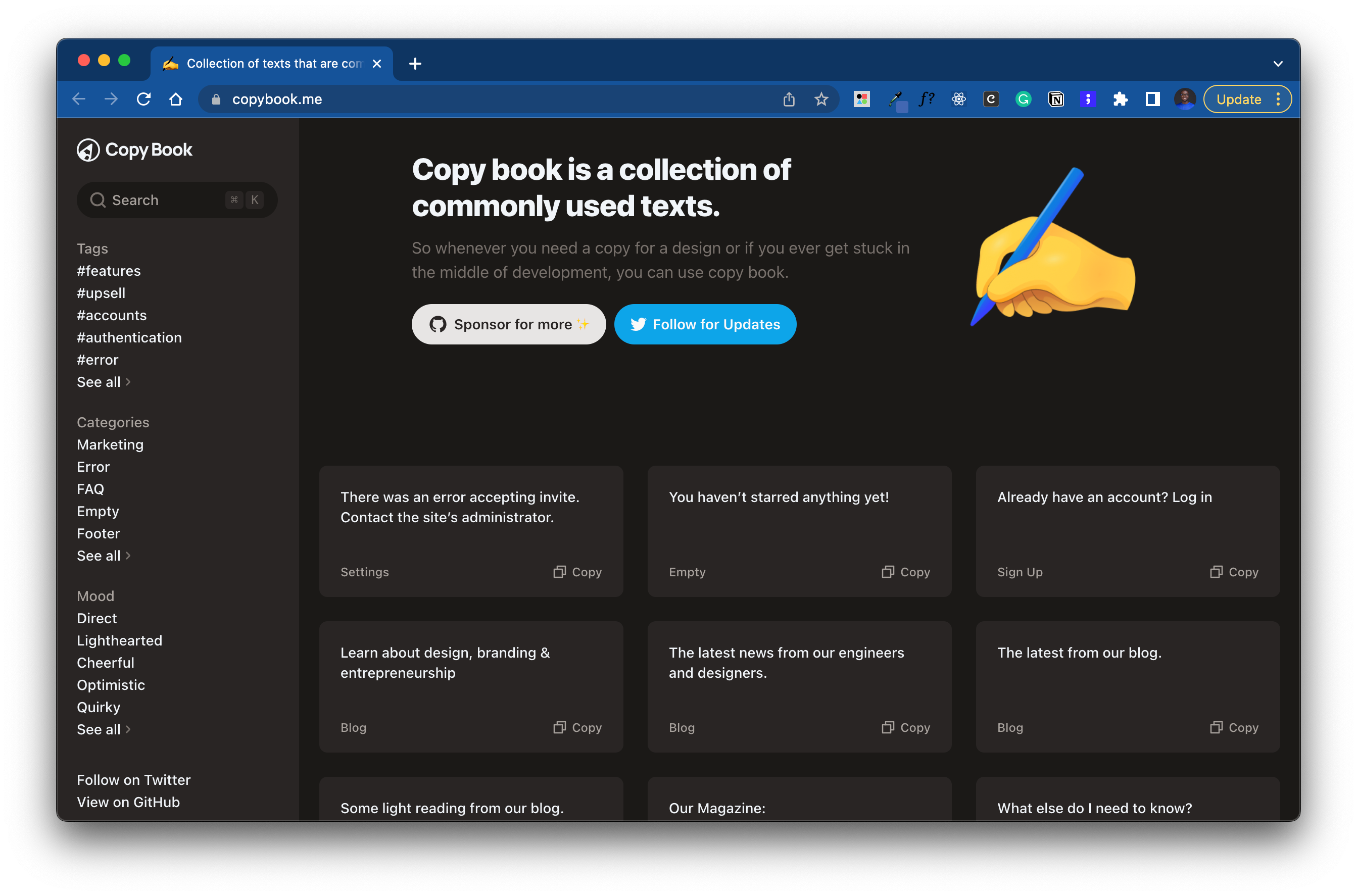1357x896 pixels.
Task: Filter by the #accounts tag
Action: pos(112,315)
